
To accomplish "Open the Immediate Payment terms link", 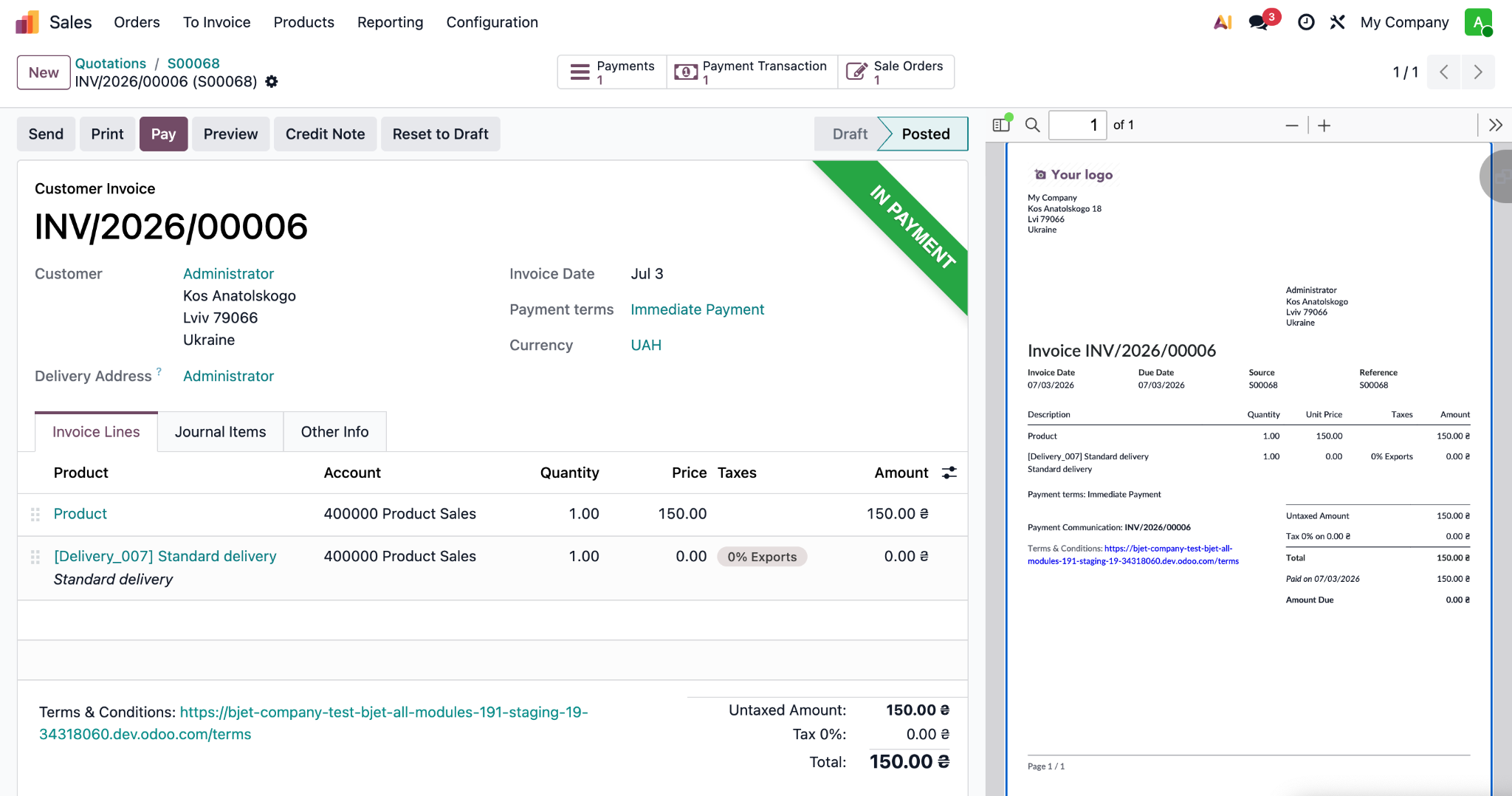I will (697, 309).
